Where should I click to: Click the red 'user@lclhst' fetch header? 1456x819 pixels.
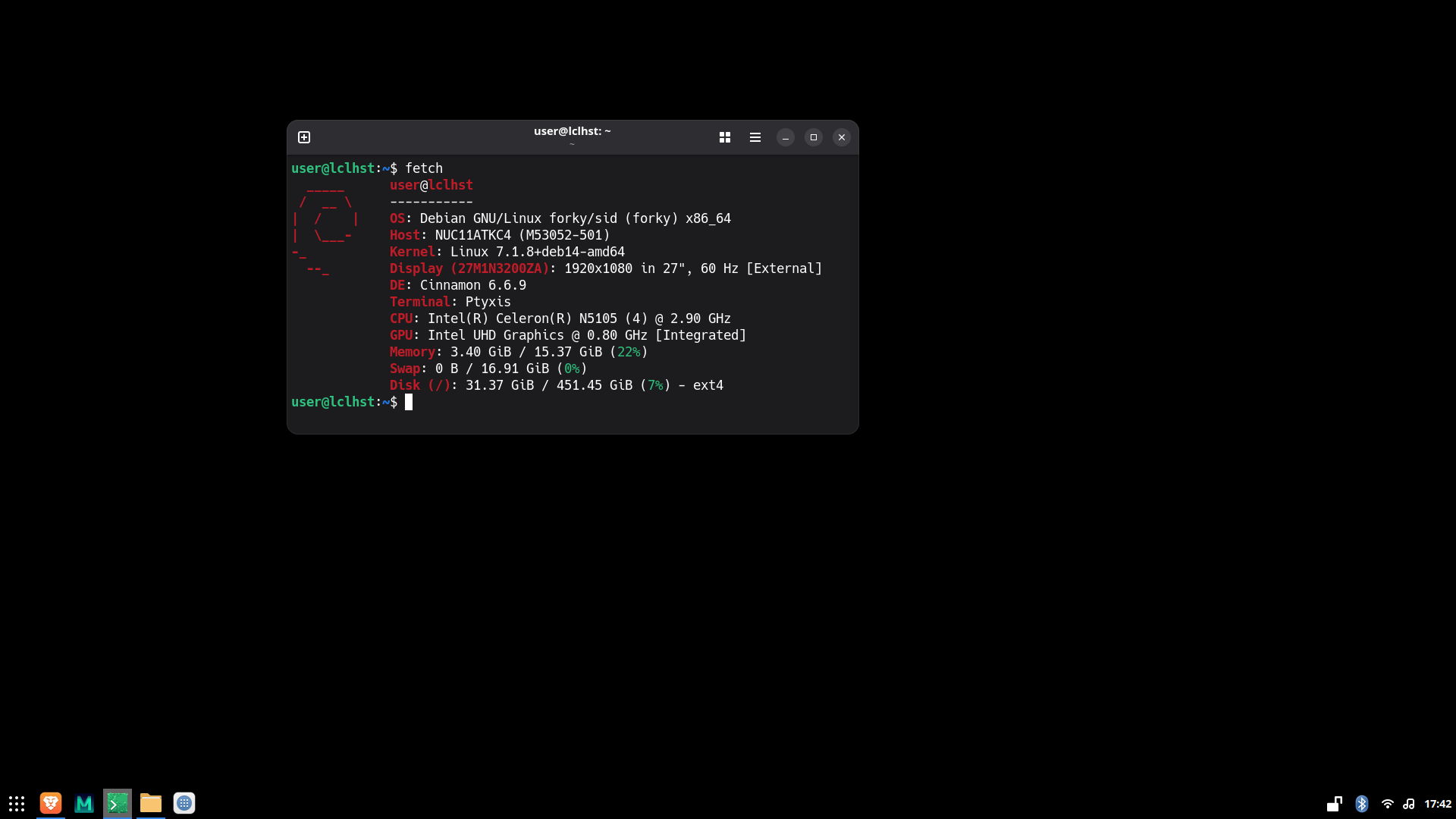(431, 185)
